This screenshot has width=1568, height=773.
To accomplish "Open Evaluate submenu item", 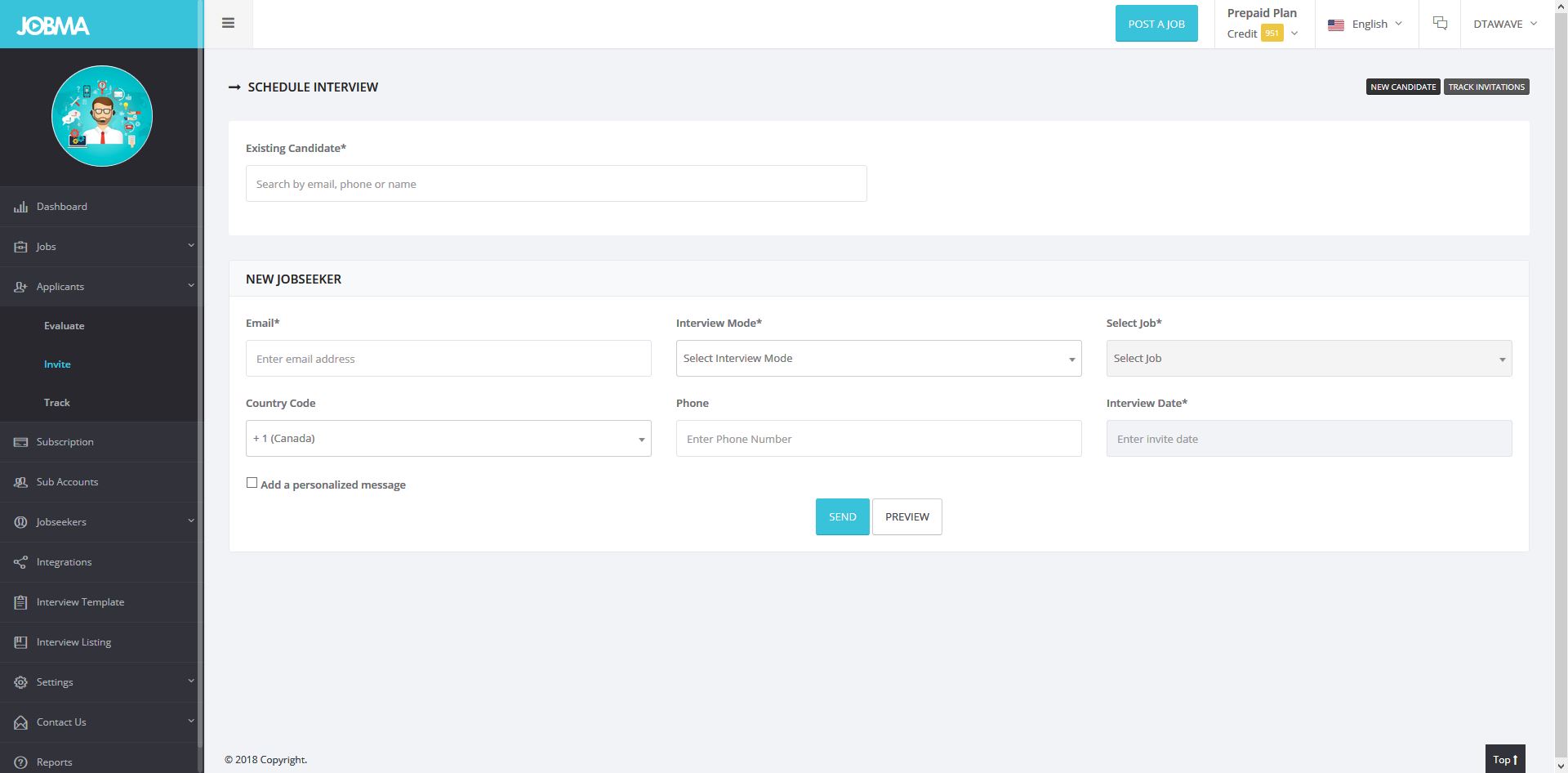I will (x=65, y=326).
